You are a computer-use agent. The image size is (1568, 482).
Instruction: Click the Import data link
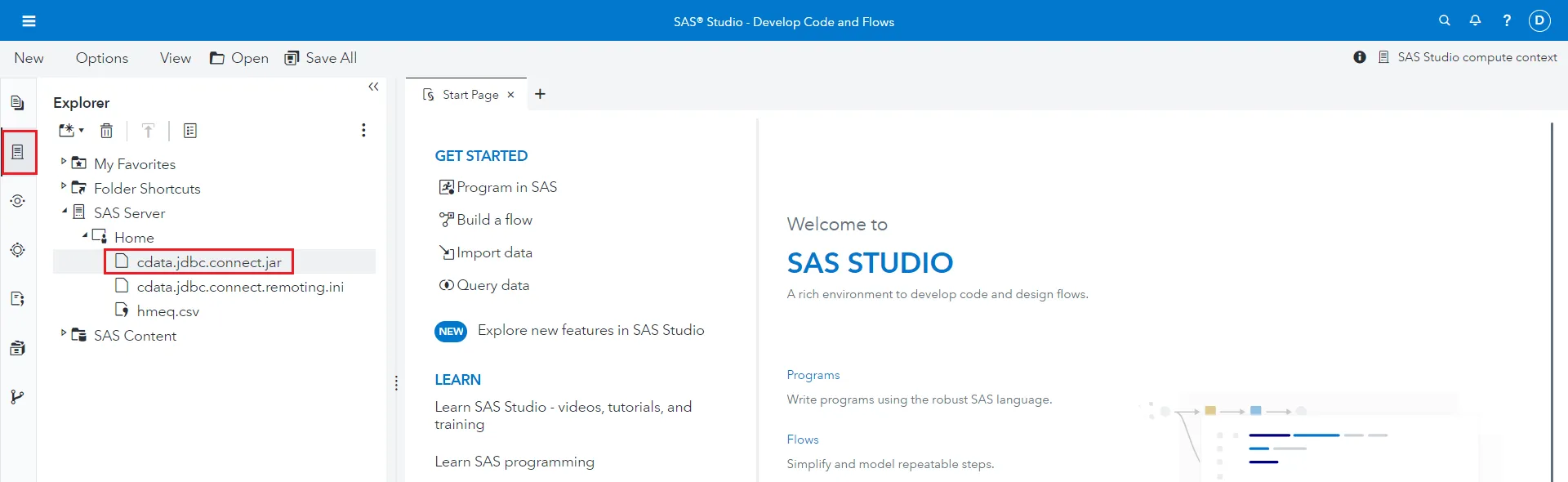tap(494, 252)
